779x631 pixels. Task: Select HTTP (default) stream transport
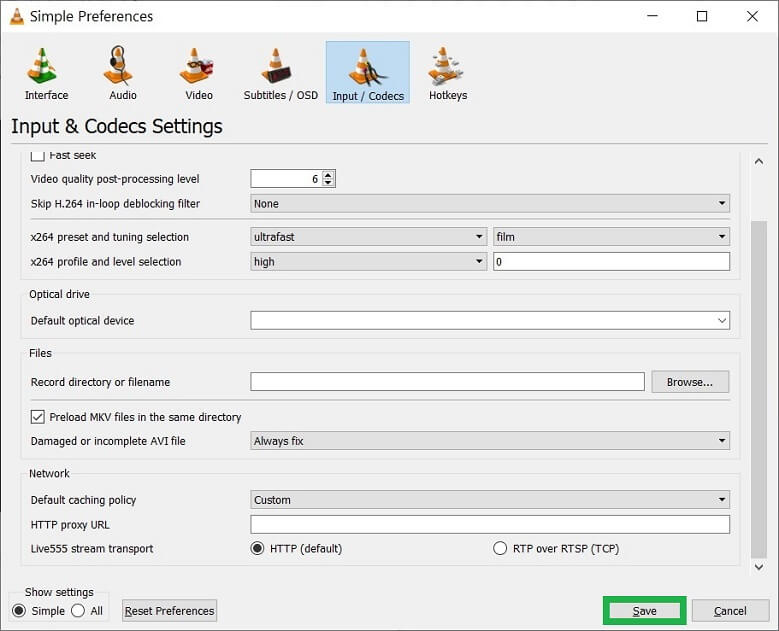[257, 549]
